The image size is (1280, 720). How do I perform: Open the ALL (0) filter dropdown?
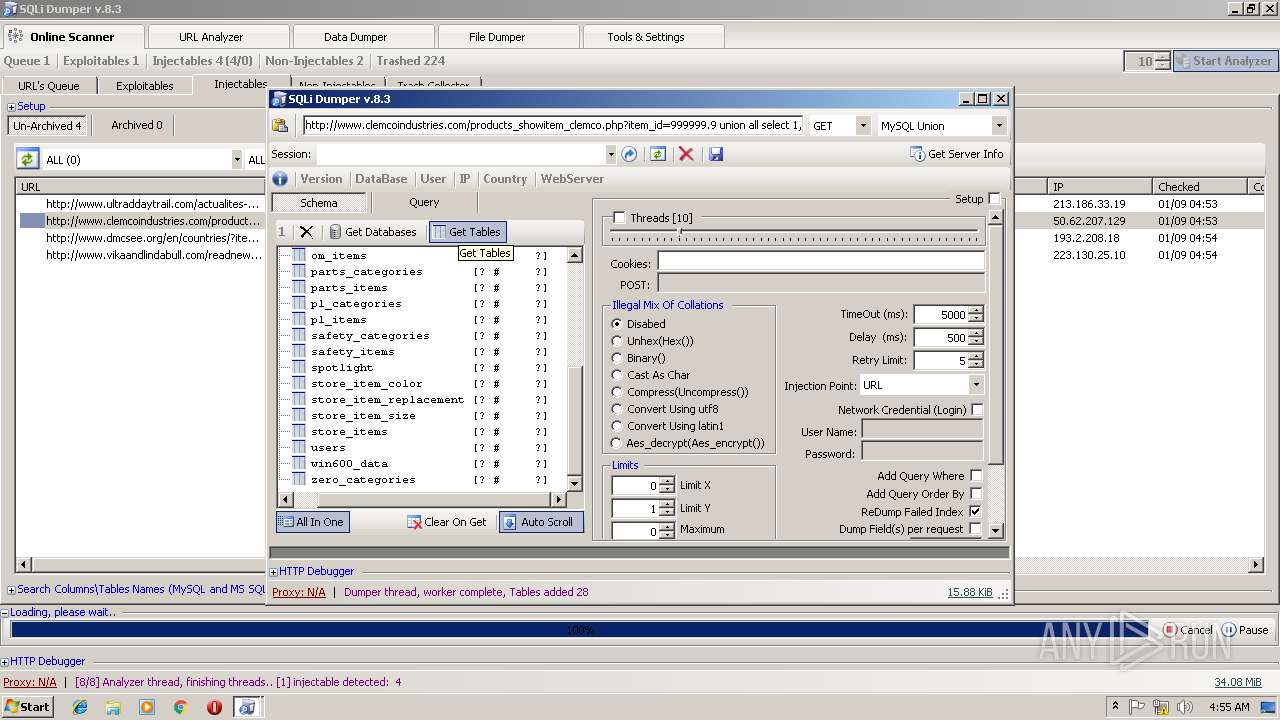click(237, 160)
